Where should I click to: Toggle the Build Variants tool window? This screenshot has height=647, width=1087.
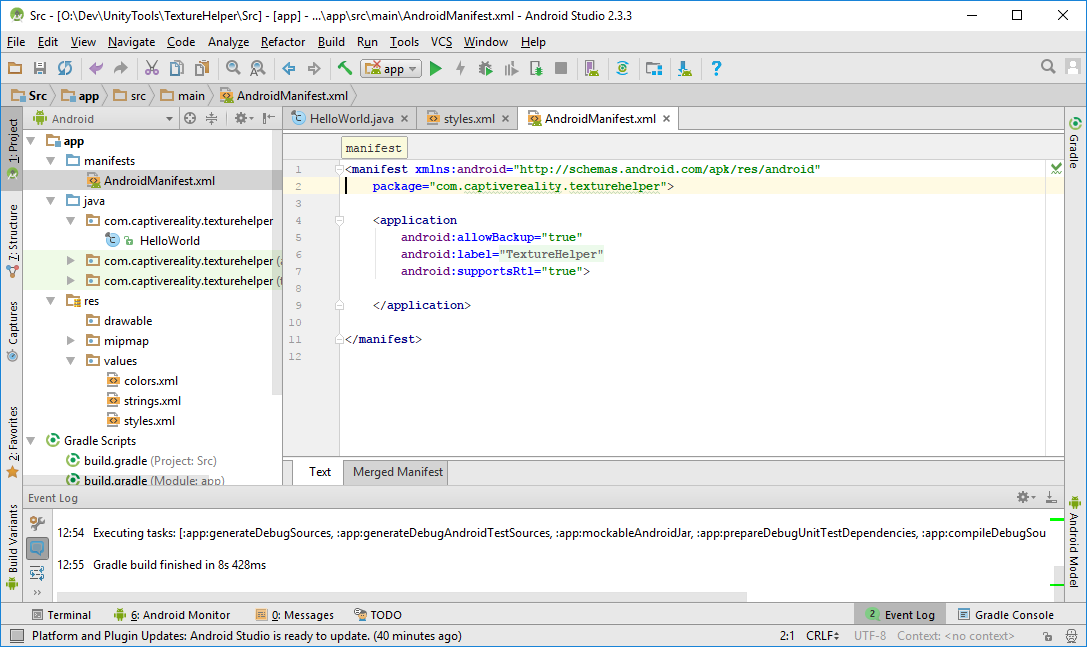coord(12,547)
